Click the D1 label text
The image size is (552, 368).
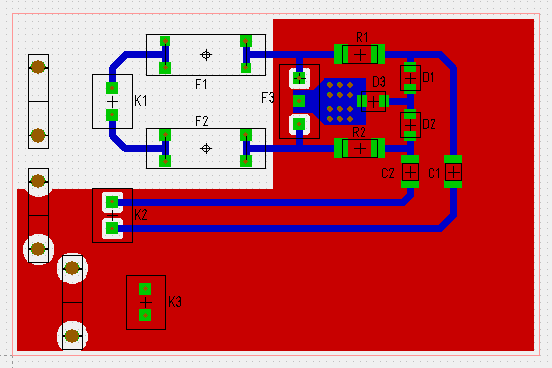click(428, 77)
